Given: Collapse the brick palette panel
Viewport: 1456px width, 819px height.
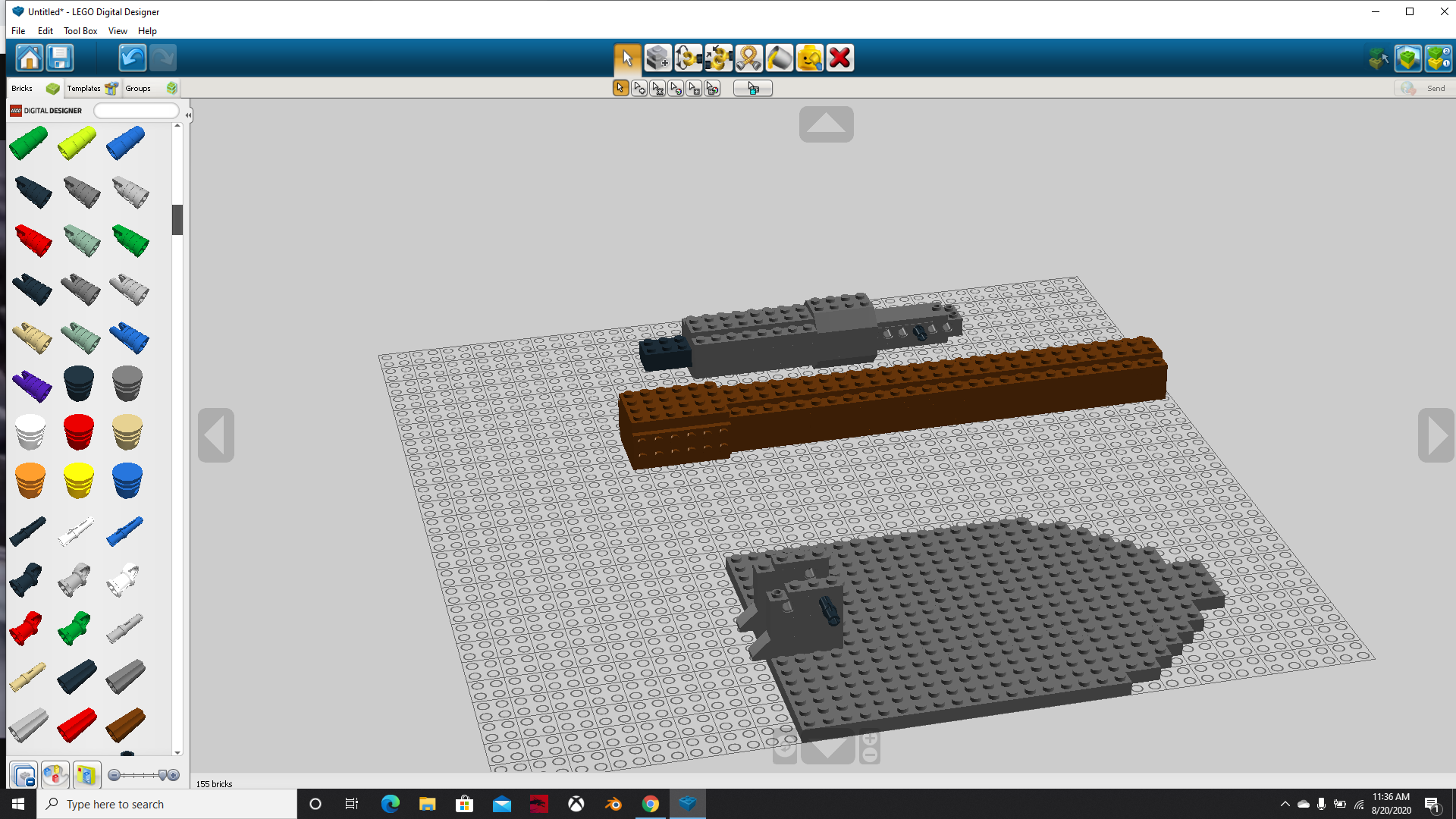Looking at the screenshot, I should pos(187,115).
